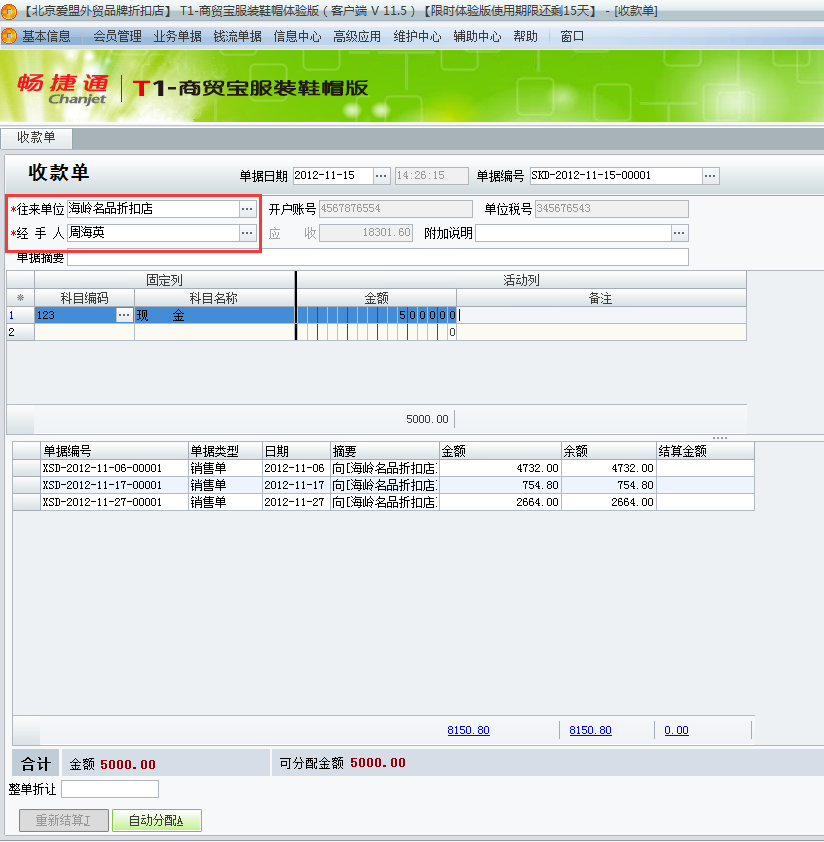Click the 附加说明 input field
Image resolution: width=824 pixels, height=842 pixels.
coord(573,233)
